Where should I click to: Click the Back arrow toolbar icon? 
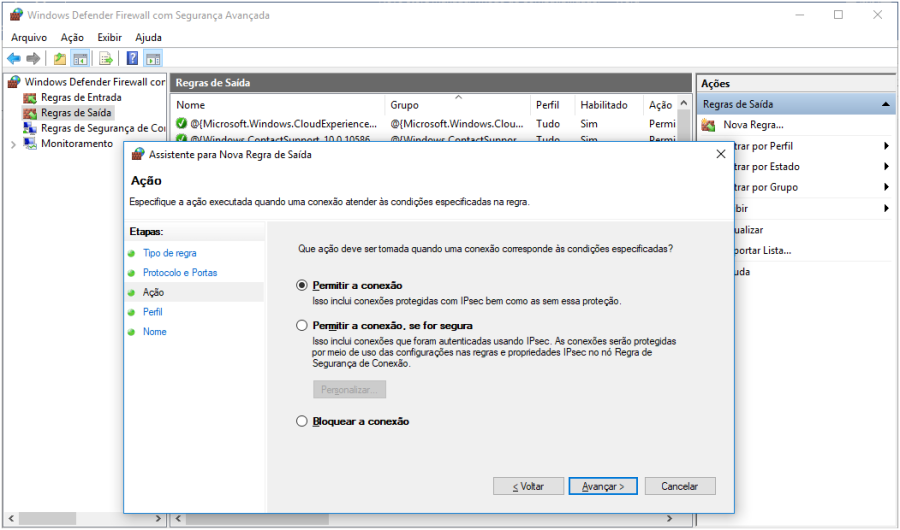[14, 59]
